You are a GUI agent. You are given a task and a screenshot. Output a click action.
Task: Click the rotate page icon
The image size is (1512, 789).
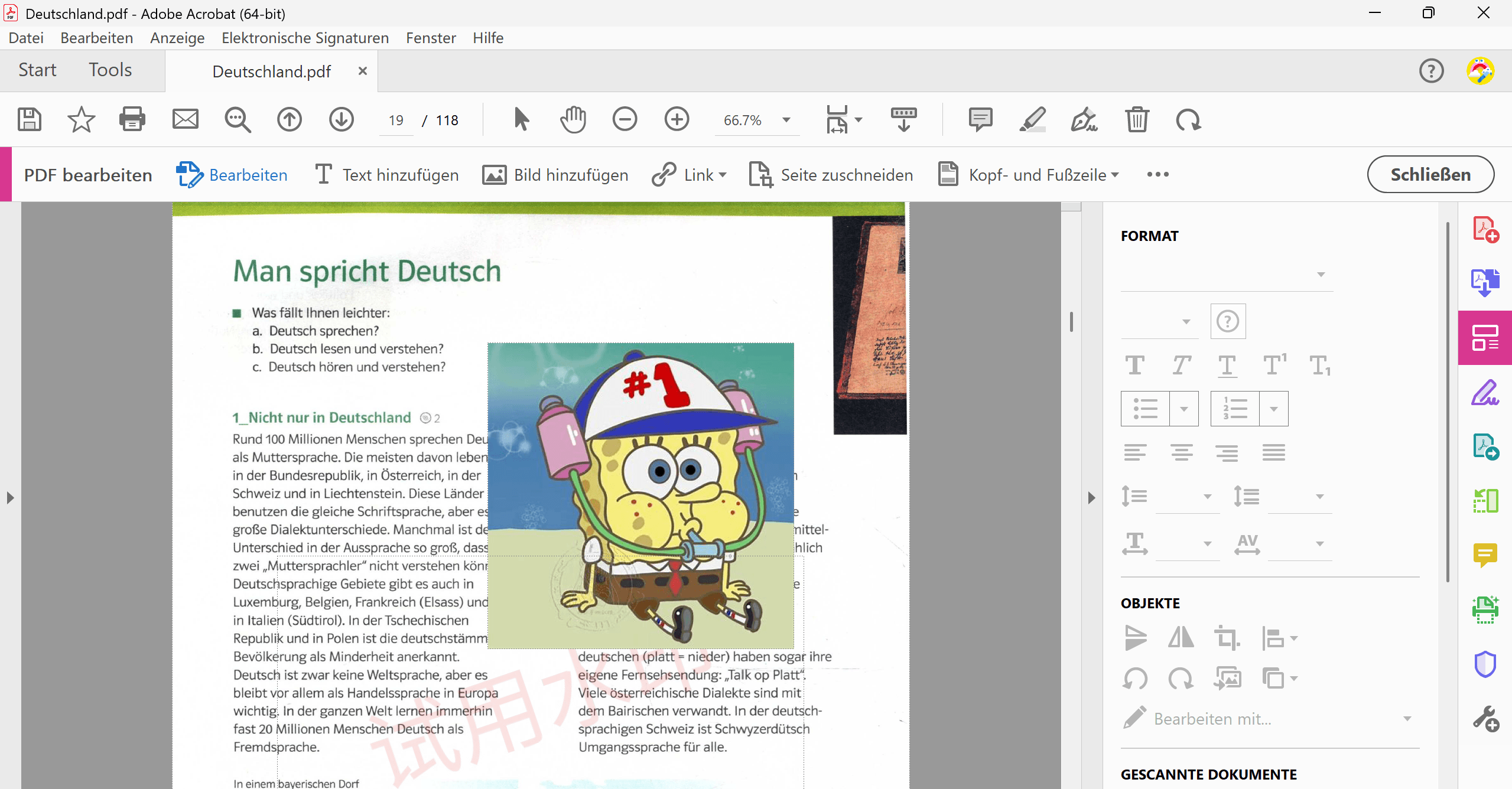point(1188,120)
